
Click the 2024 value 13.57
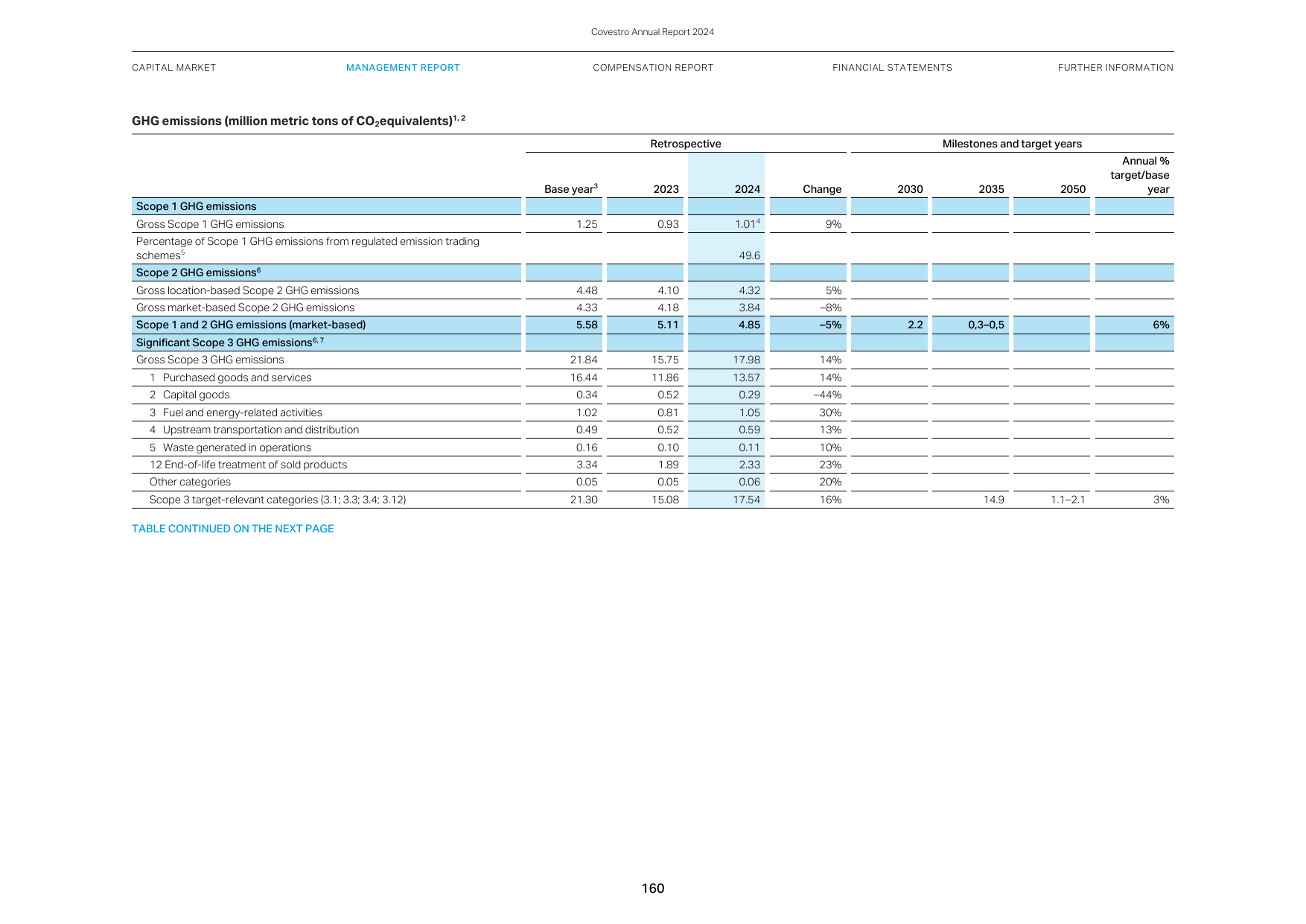click(747, 377)
